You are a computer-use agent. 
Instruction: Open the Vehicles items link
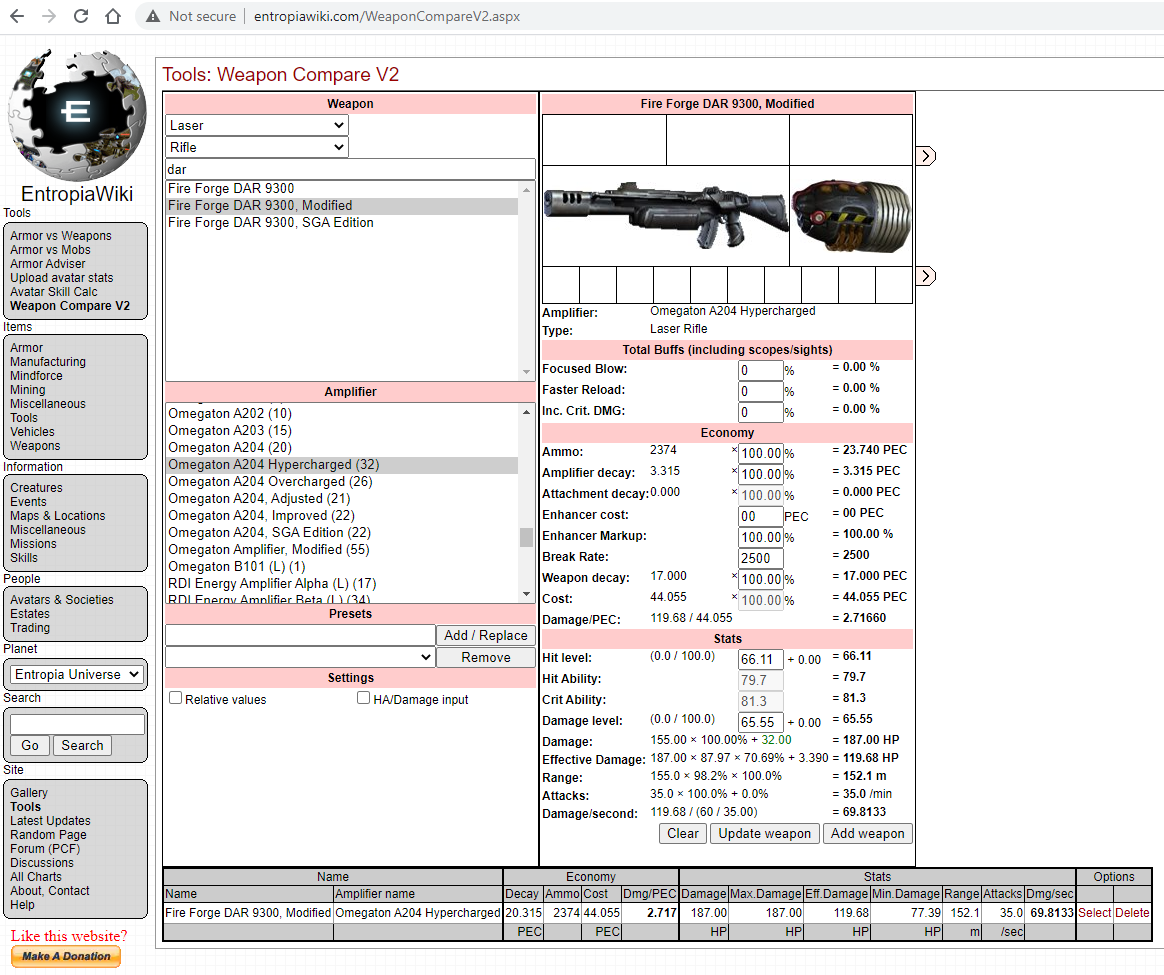tap(32, 431)
